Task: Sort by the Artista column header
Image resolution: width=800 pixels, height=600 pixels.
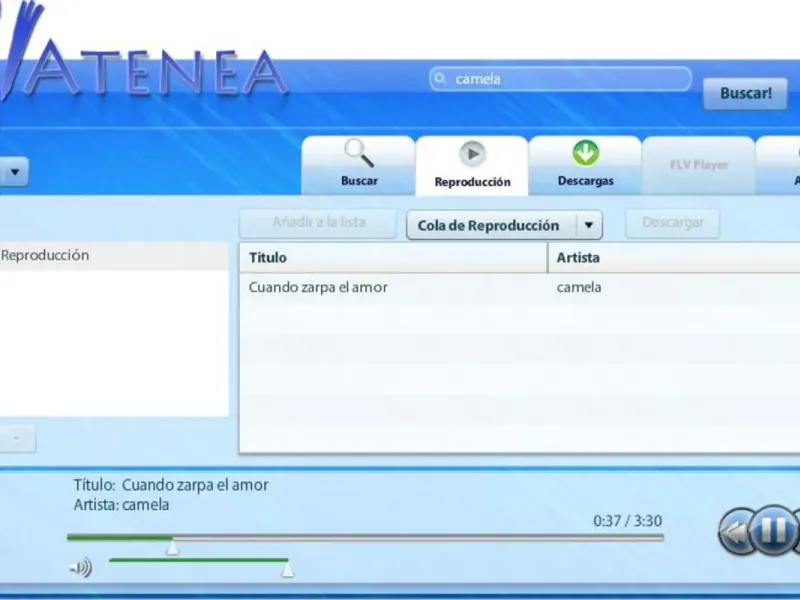Action: (674, 258)
